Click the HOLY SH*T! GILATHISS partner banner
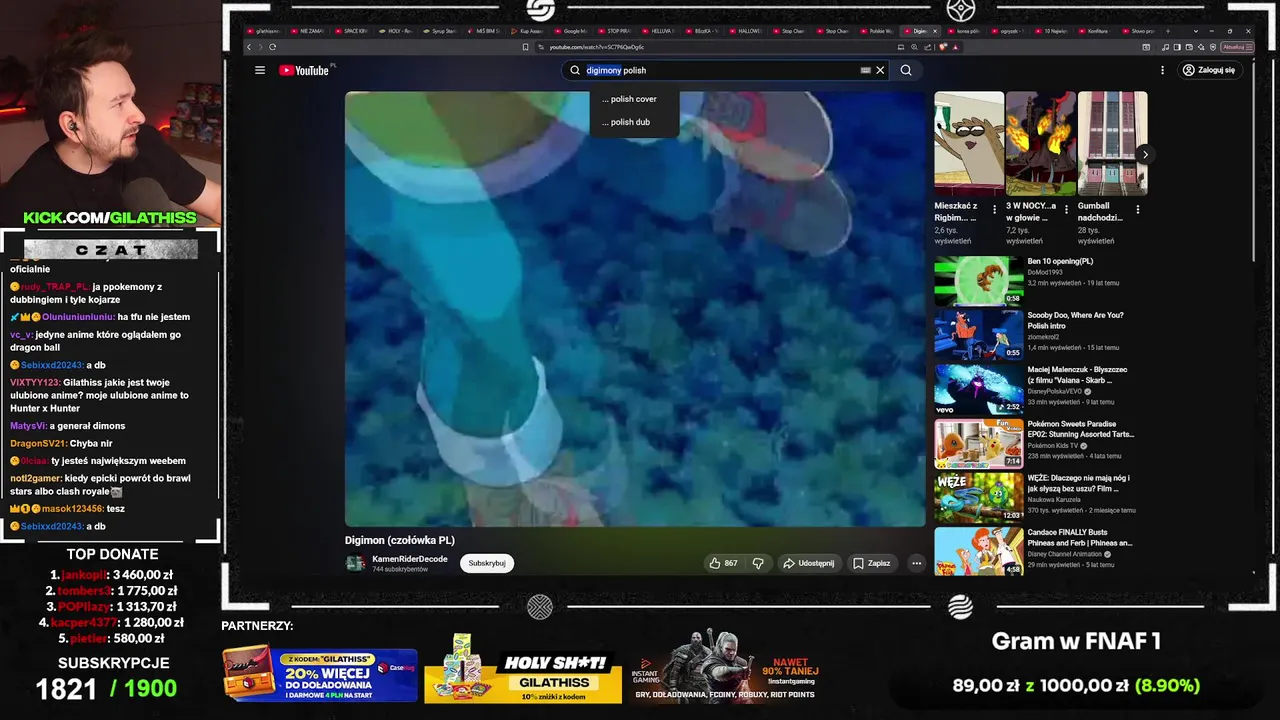 (x=523, y=669)
